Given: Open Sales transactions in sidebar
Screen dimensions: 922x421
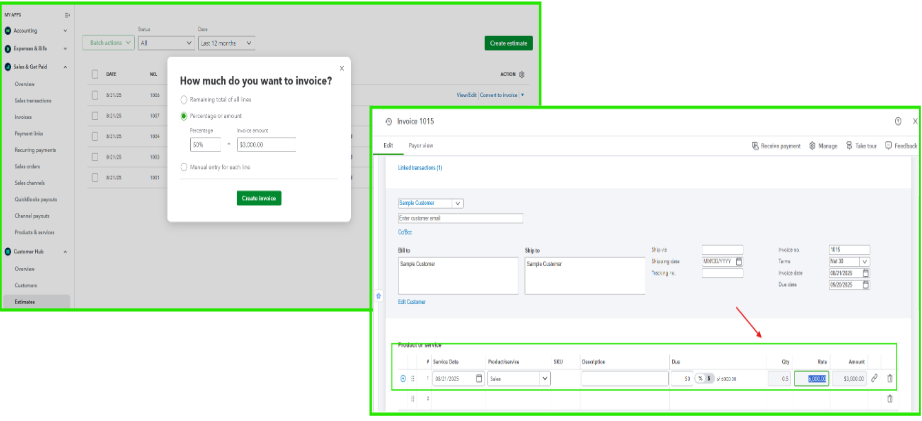Looking at the screenshot, I should click(x=33, y=101).
